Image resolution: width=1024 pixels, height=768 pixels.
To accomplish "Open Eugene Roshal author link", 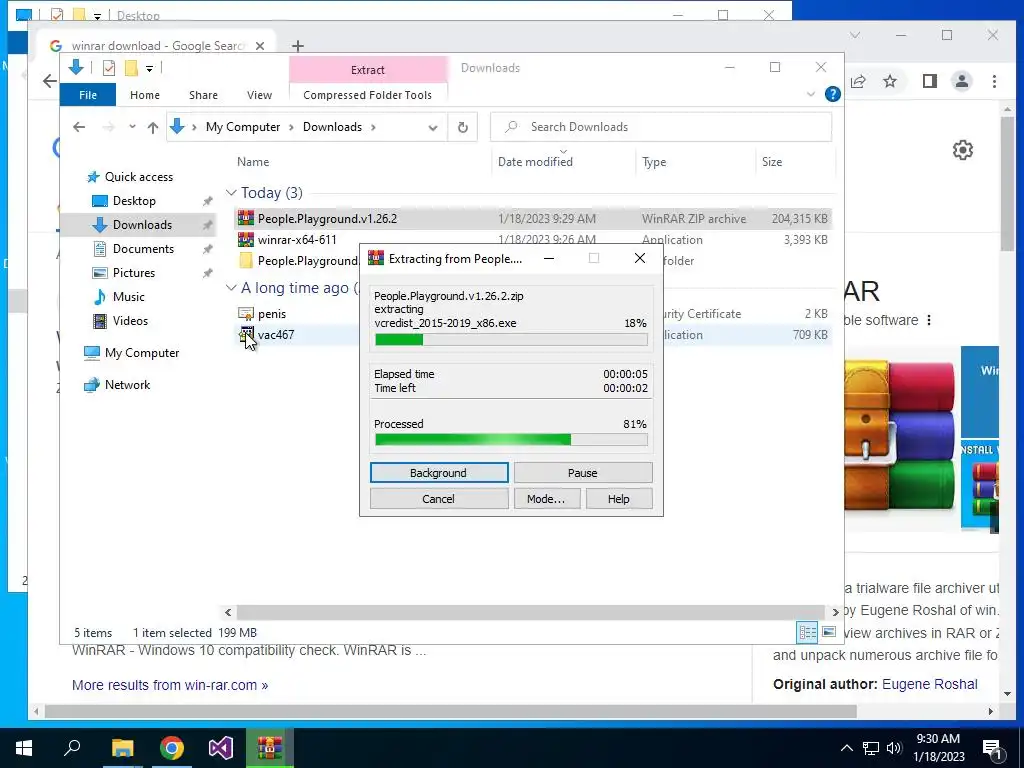I will (930, 684).
